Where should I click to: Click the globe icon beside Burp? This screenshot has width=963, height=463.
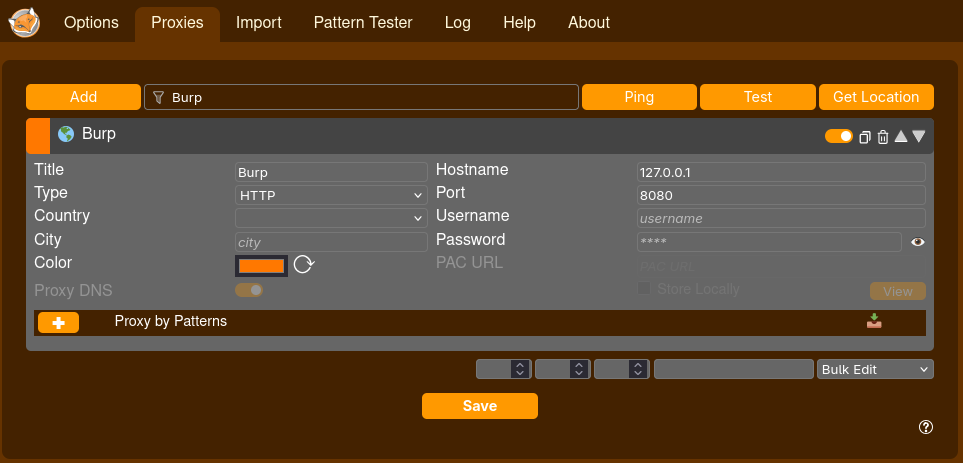point(66,134)
